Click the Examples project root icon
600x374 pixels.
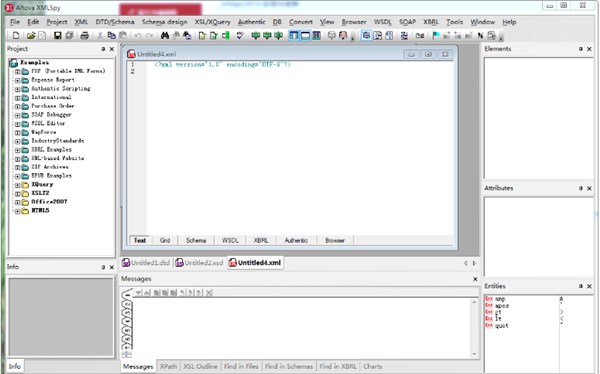coord(13,62)
